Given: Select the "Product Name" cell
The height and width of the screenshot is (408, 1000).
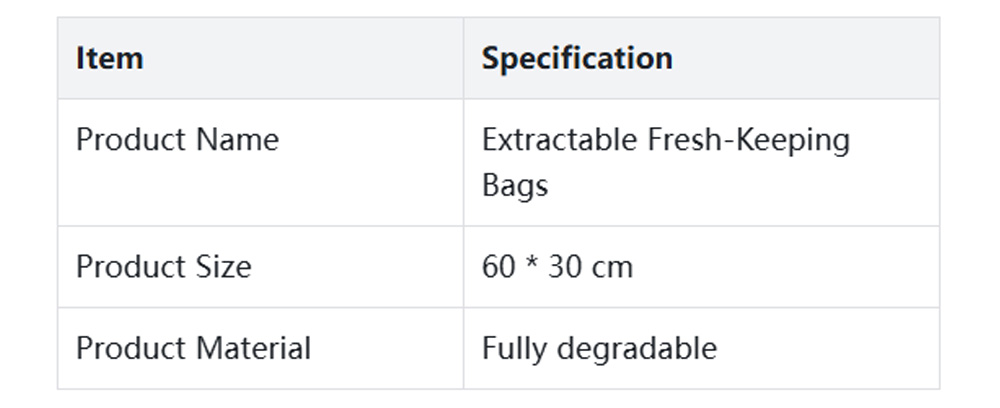Looking at the screenshot, I should point(177,139).
